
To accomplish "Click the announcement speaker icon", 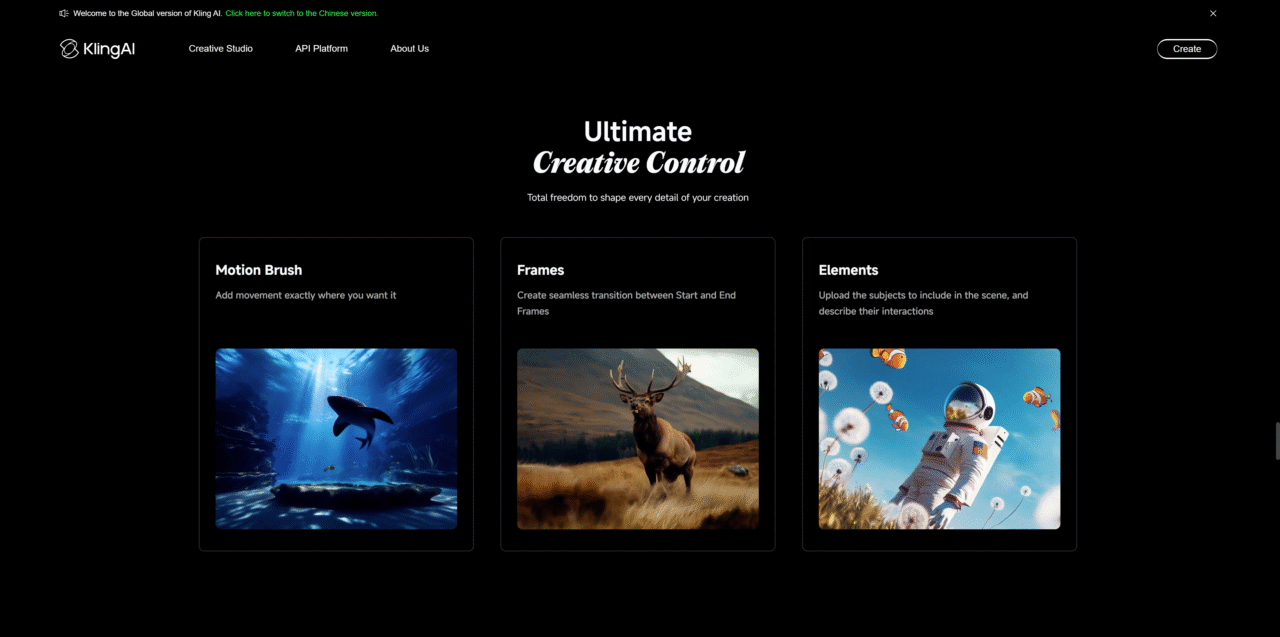I will pyautogui.click(x=64, y=13).
